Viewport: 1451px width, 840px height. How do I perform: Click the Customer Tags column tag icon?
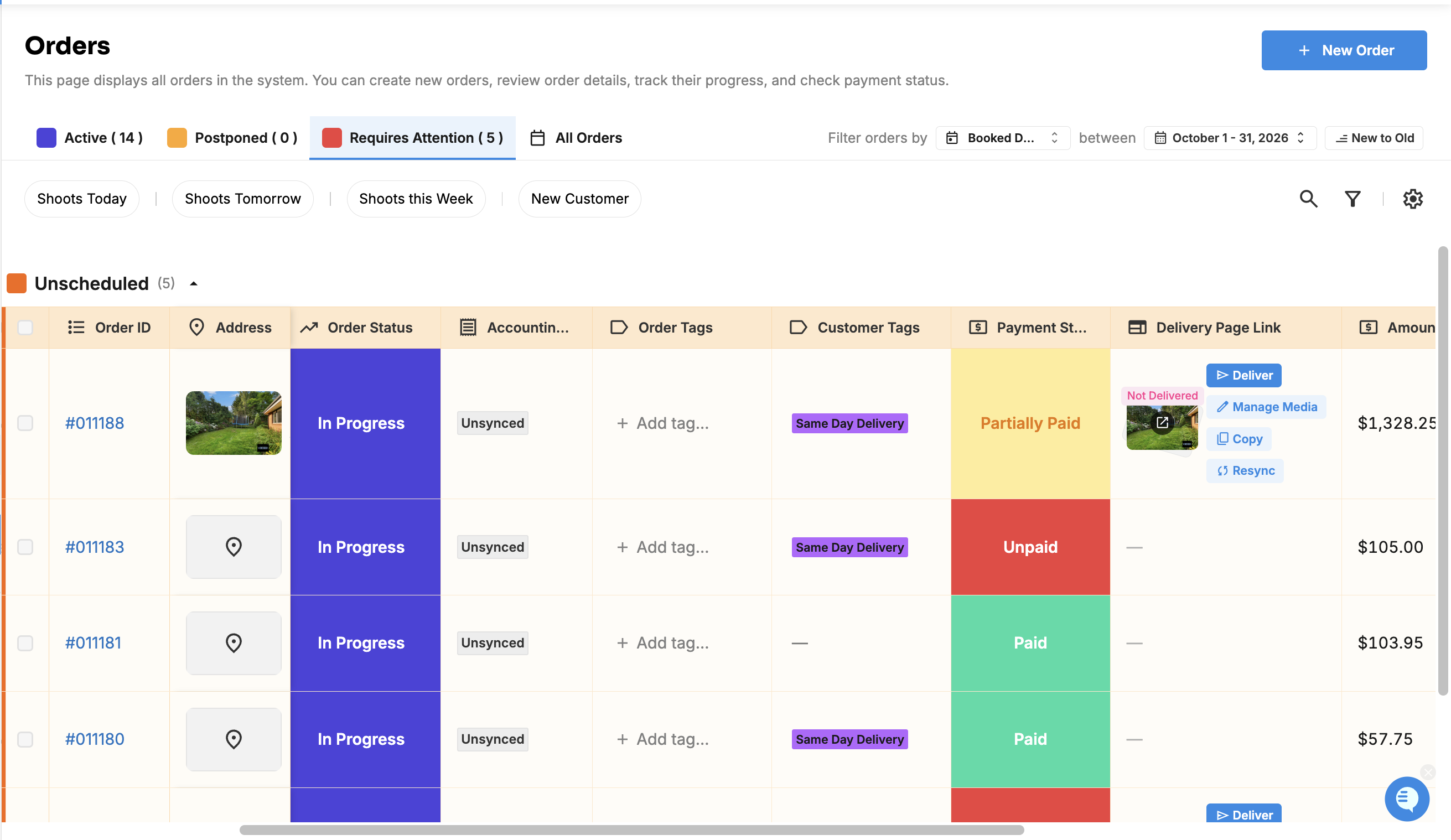pos(797,327)
